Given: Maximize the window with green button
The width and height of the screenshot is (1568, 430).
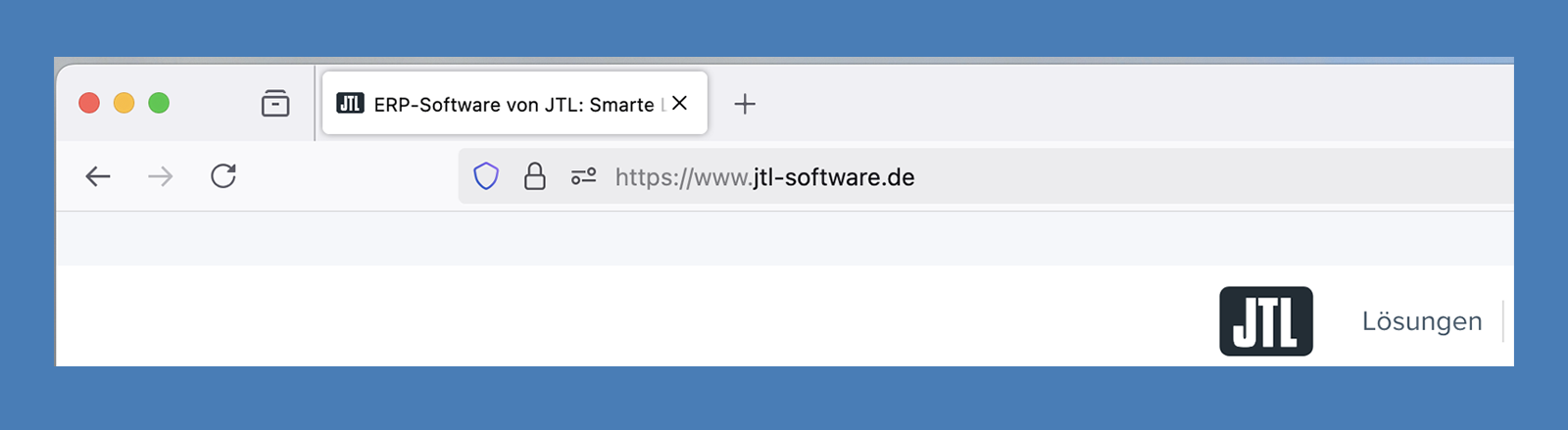Looking at the screenshot, I should [159, 103].
